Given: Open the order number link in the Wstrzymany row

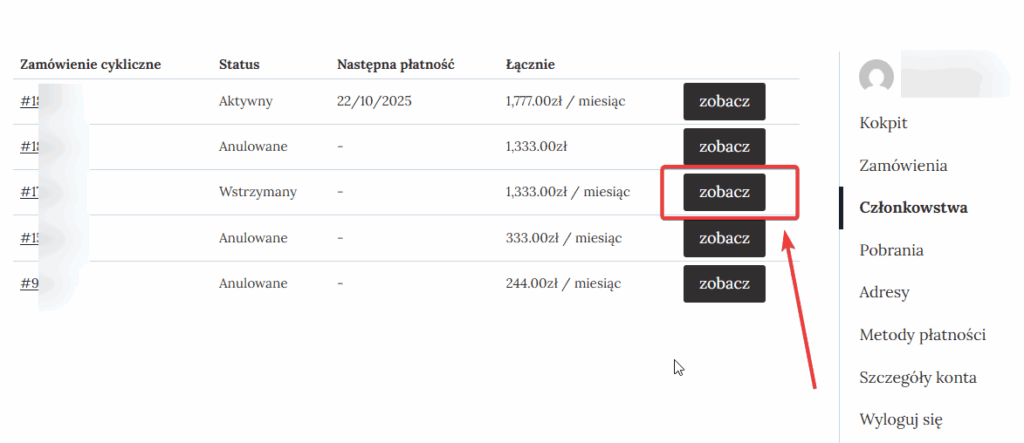Looking at the screenshot, I should tap(28, 192).
